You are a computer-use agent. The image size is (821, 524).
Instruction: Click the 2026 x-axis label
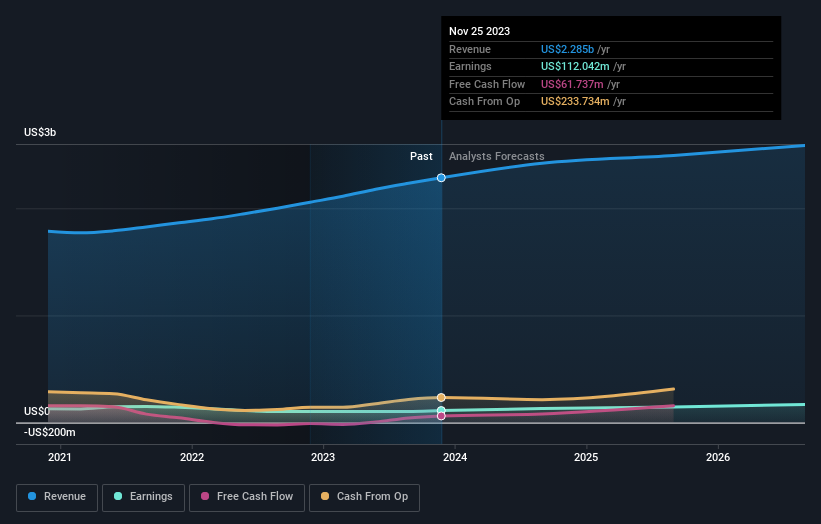718,457
